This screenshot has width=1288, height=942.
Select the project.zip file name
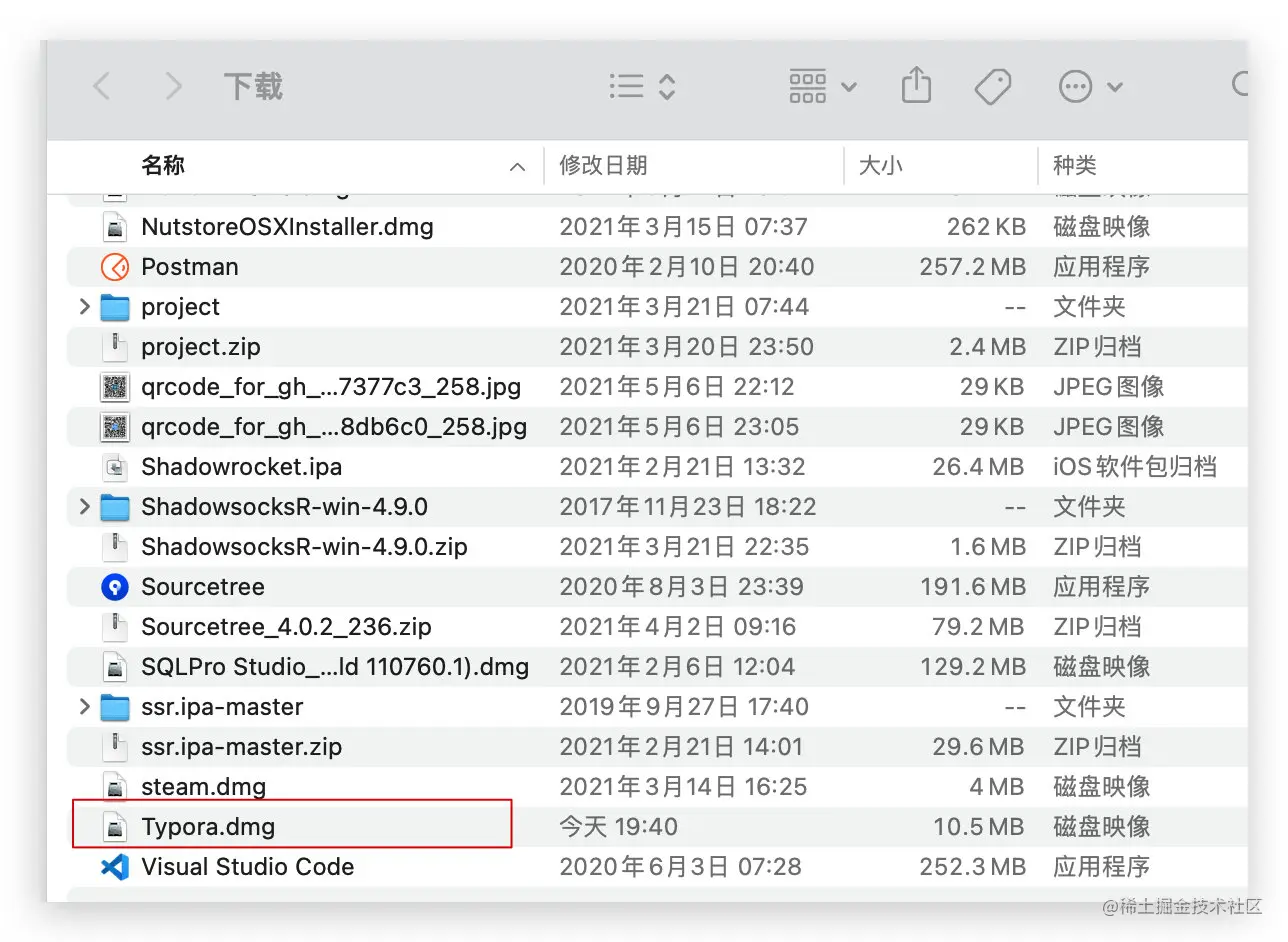coord(201,348)
